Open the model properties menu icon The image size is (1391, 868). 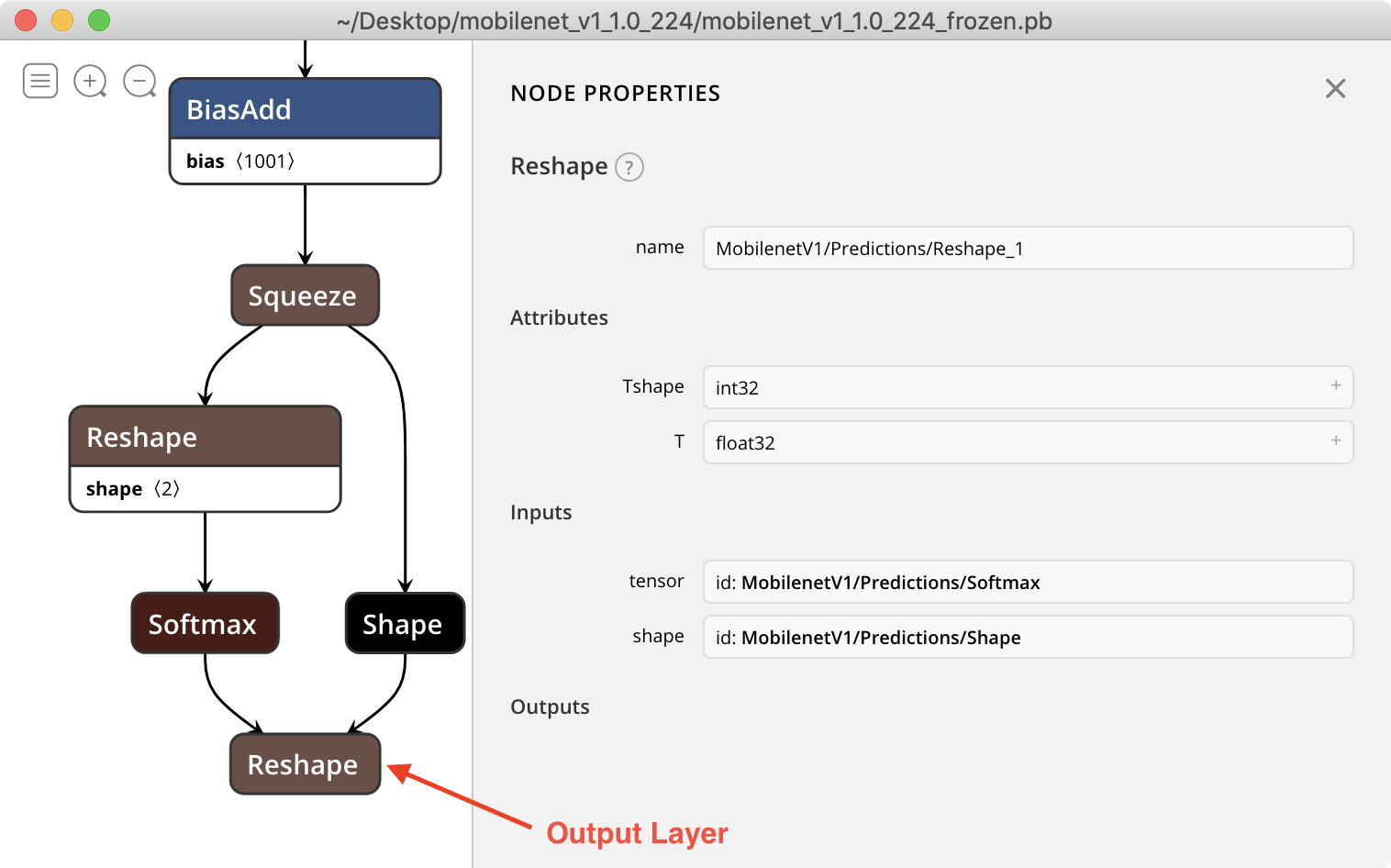40,81
